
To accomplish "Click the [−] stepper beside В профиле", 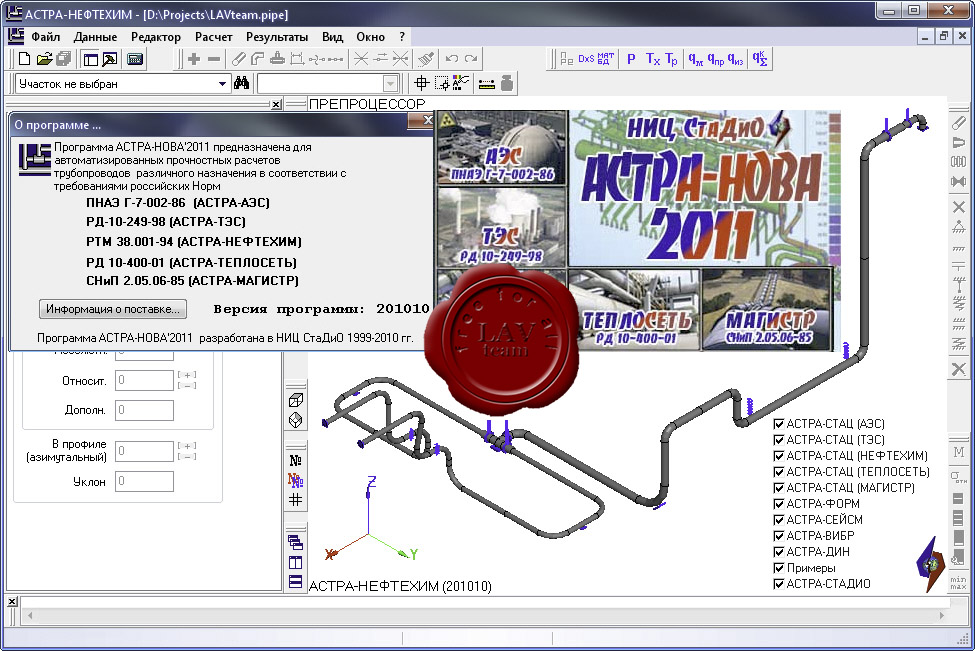I will [187, 457].
